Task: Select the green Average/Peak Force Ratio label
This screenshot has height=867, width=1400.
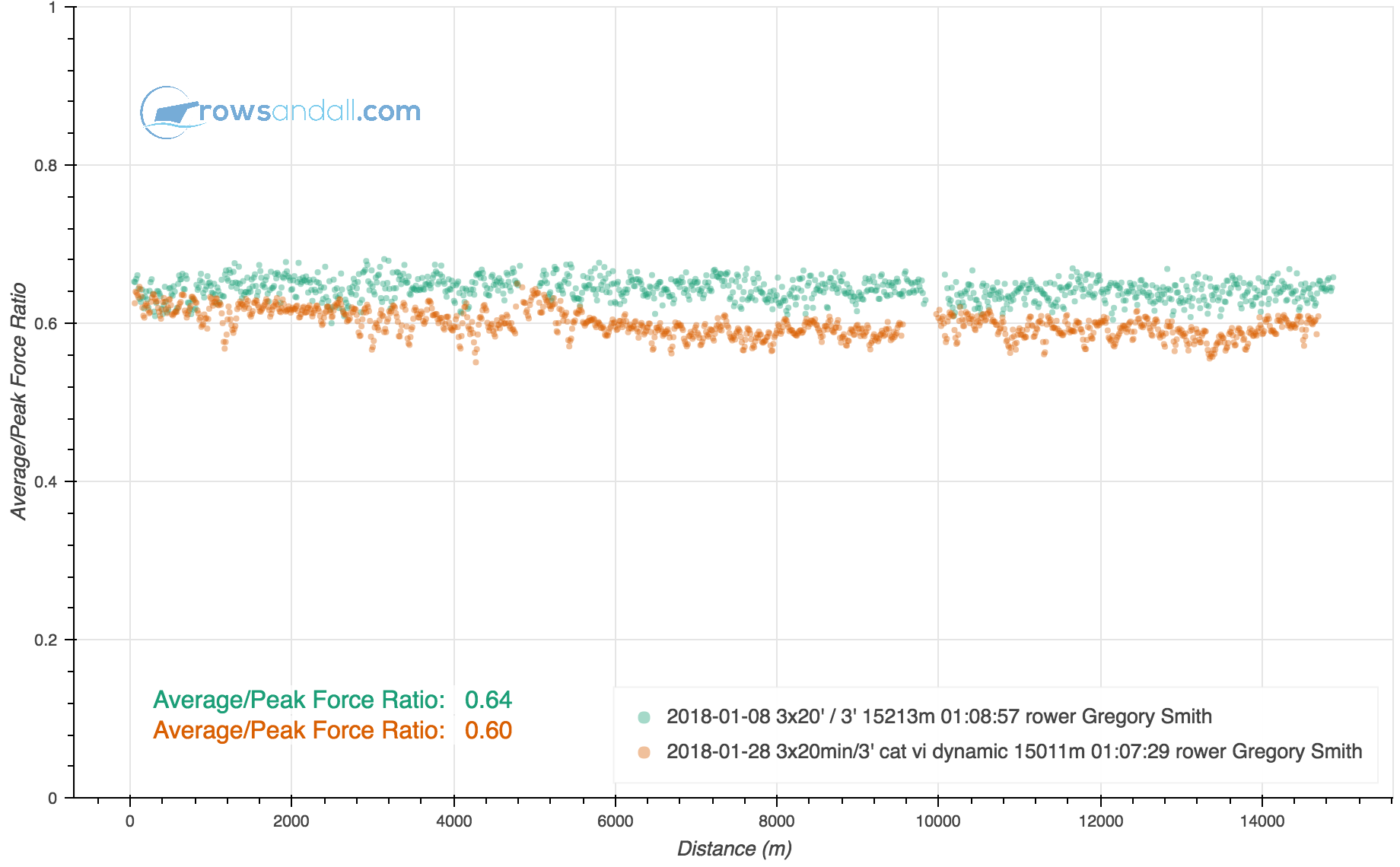Action: 299,700
